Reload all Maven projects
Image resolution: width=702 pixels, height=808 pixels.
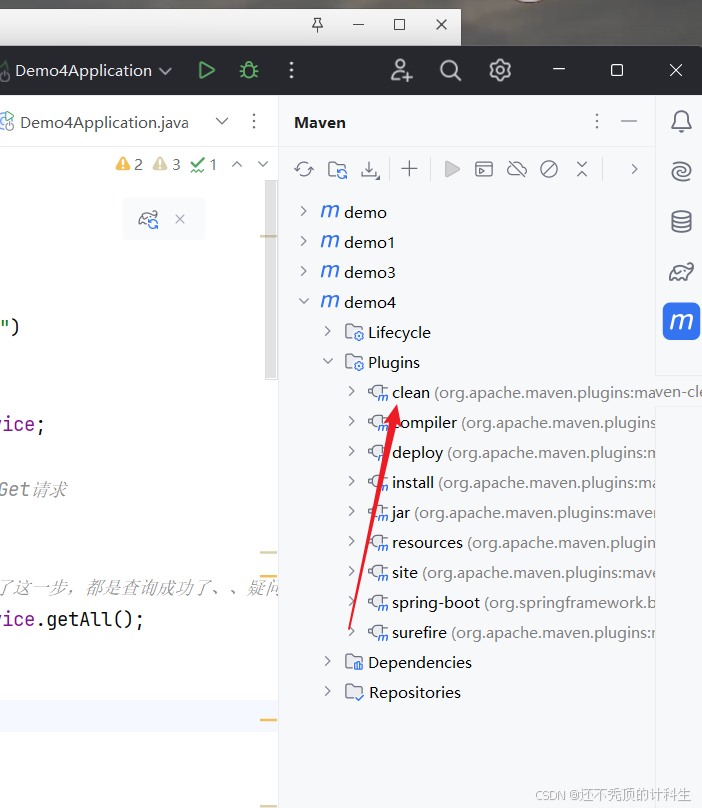pos(304,169)
